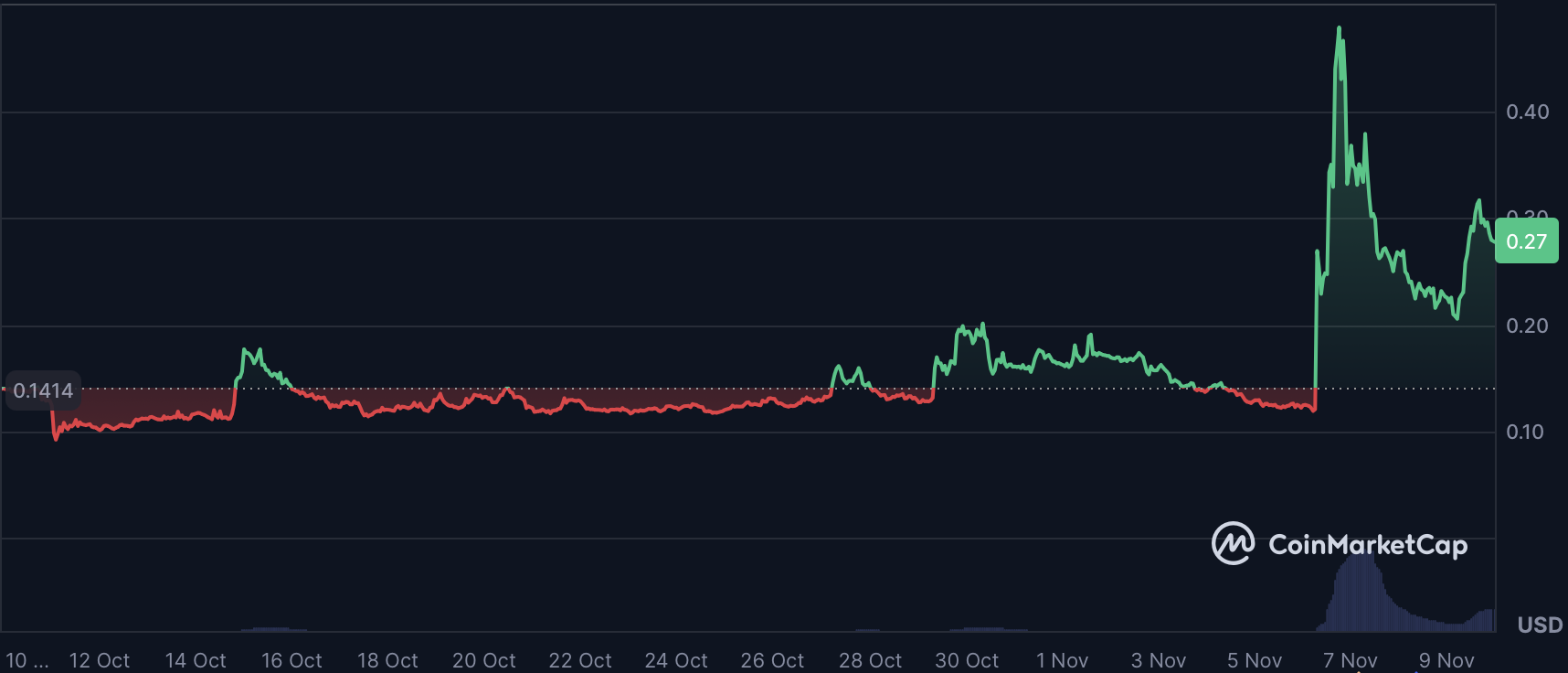Select the 0.10 y-axis price label
This screenshot has width=1568, height=673.
[x=1525, y=433]
